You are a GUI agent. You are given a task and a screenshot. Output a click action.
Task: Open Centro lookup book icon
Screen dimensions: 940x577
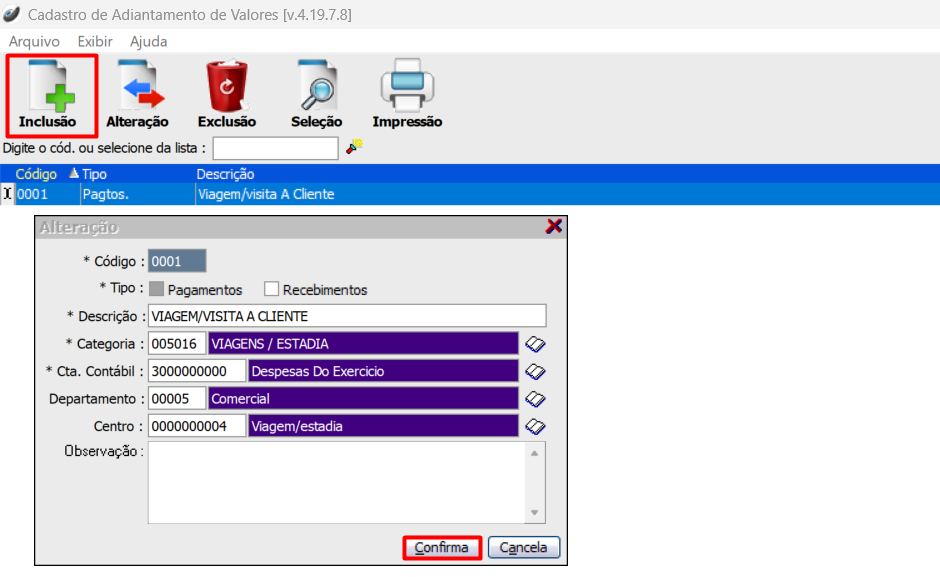[x=536, y=426]
